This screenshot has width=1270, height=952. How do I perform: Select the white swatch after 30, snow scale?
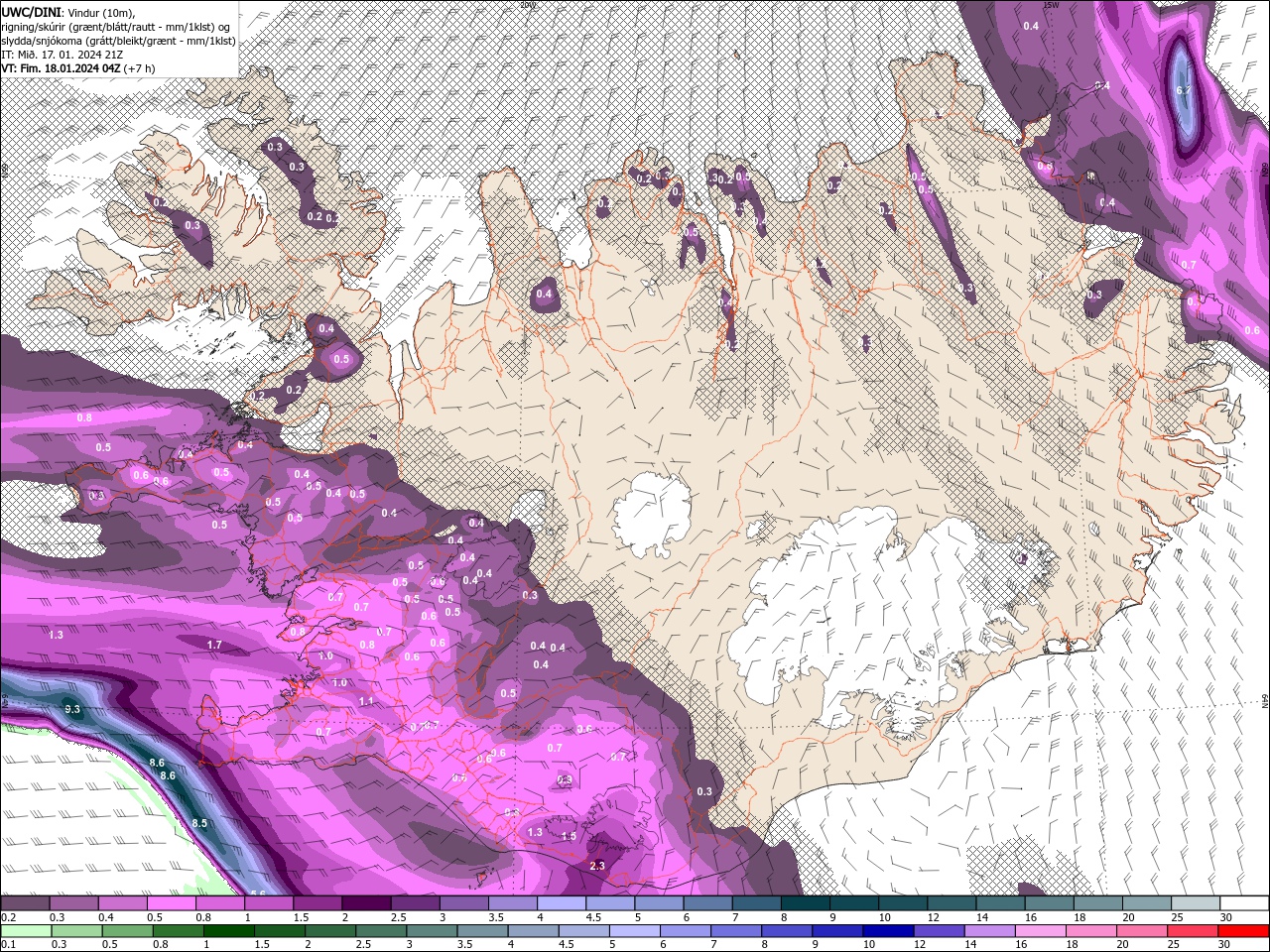tap(1243, 903)
